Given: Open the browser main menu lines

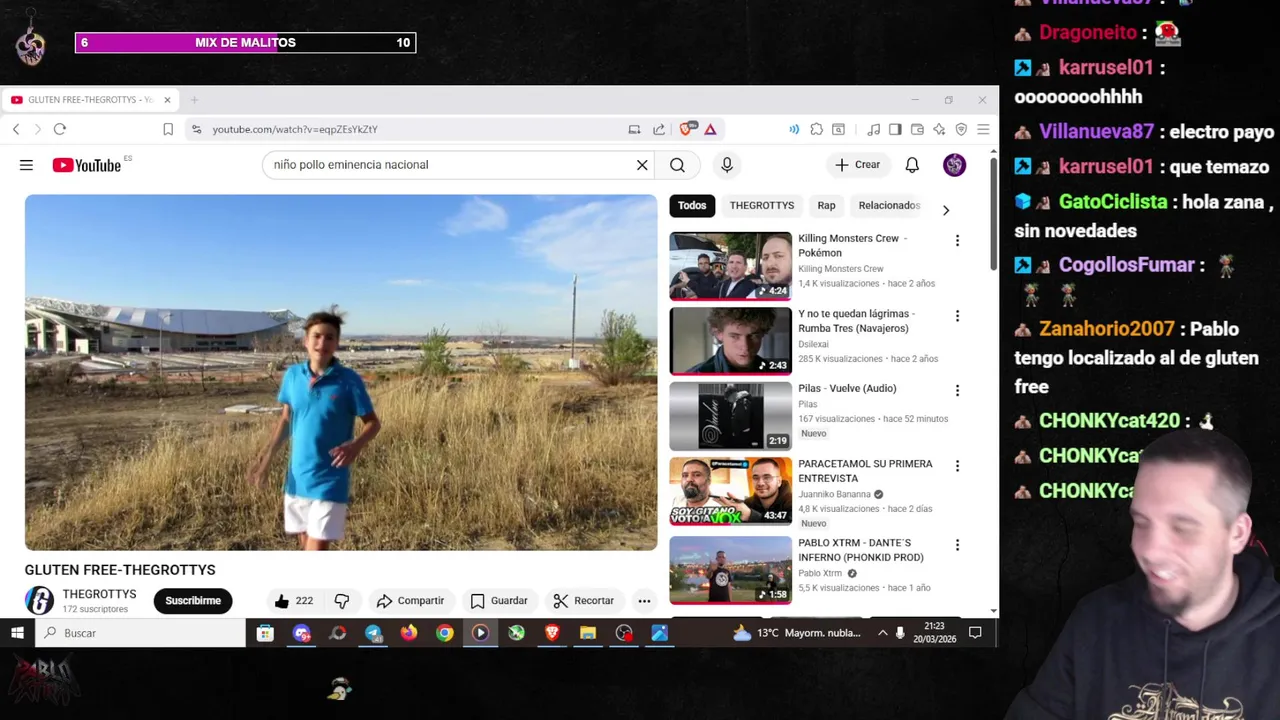Looking at the screenshot, I should click(x=983, y=129).
